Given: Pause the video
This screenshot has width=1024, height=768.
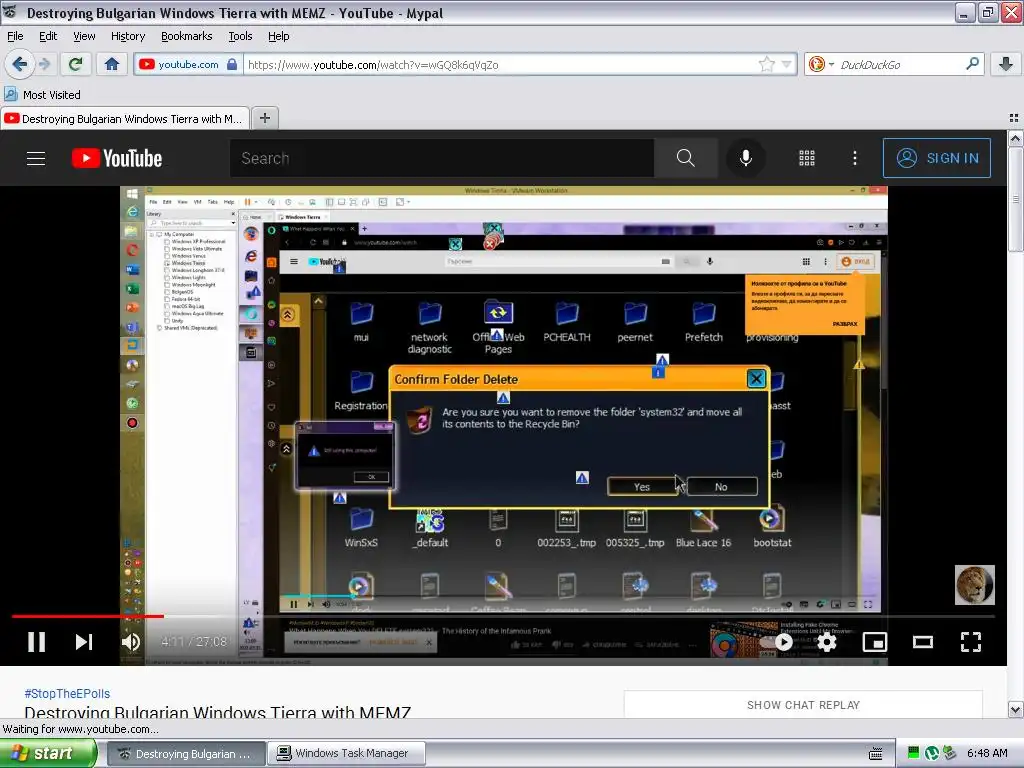Looking at the screenshot, I should [x=37, y=642].
